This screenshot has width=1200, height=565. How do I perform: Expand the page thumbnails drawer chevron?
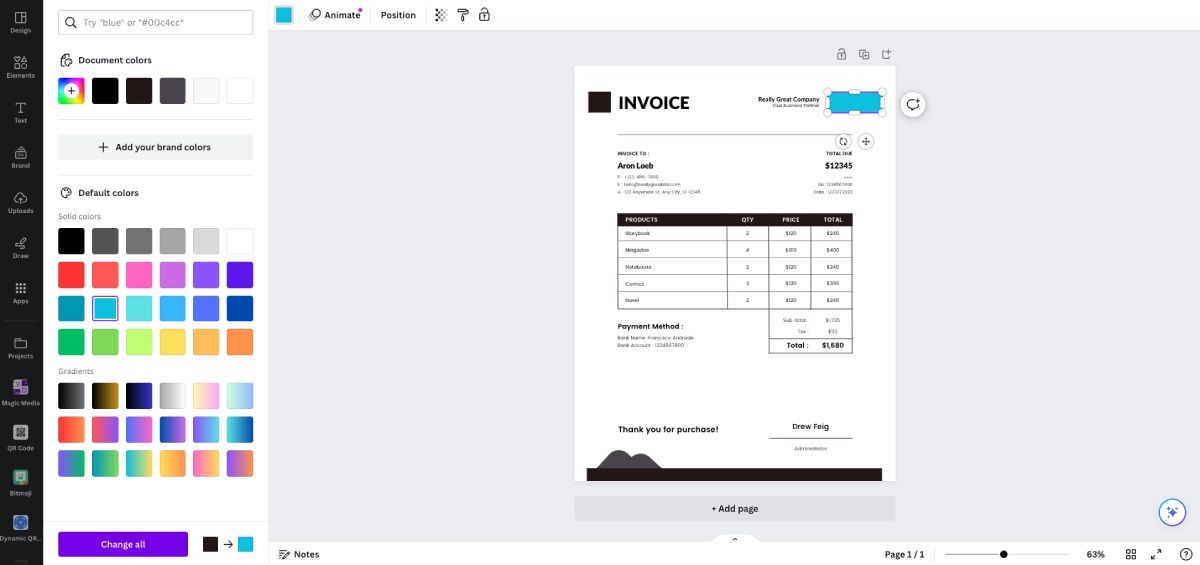click(735, 539)
